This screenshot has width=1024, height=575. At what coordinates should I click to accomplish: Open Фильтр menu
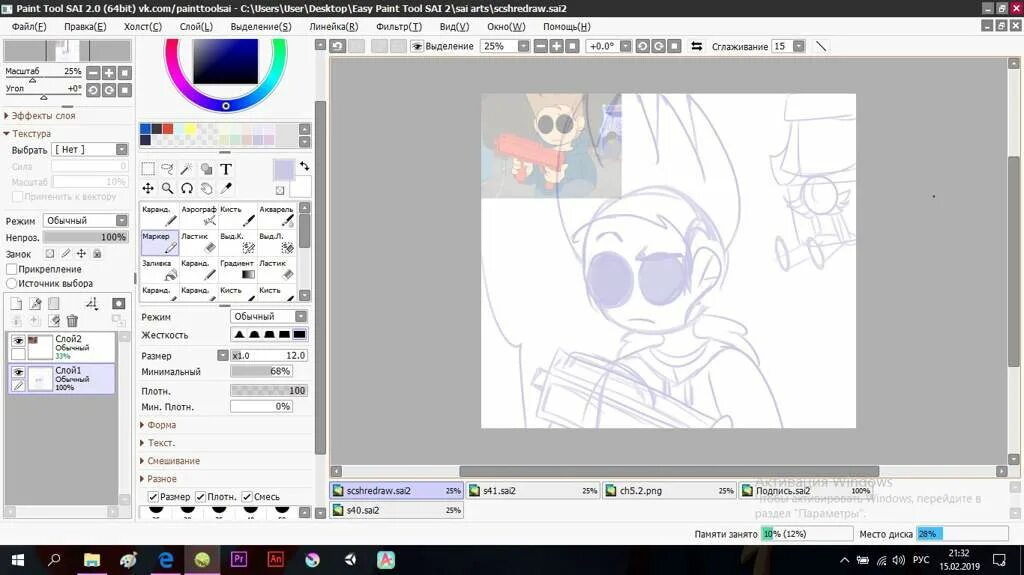[x=399, y=27]
